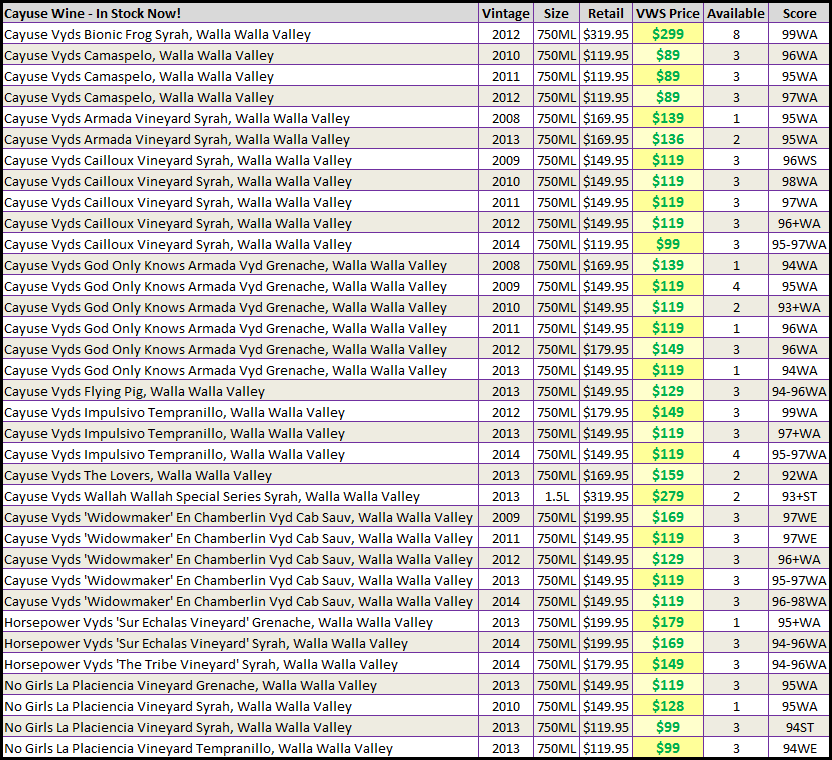Select the Available column header
This screenshot has height=760, width=832.
click(x=735, y=13)
